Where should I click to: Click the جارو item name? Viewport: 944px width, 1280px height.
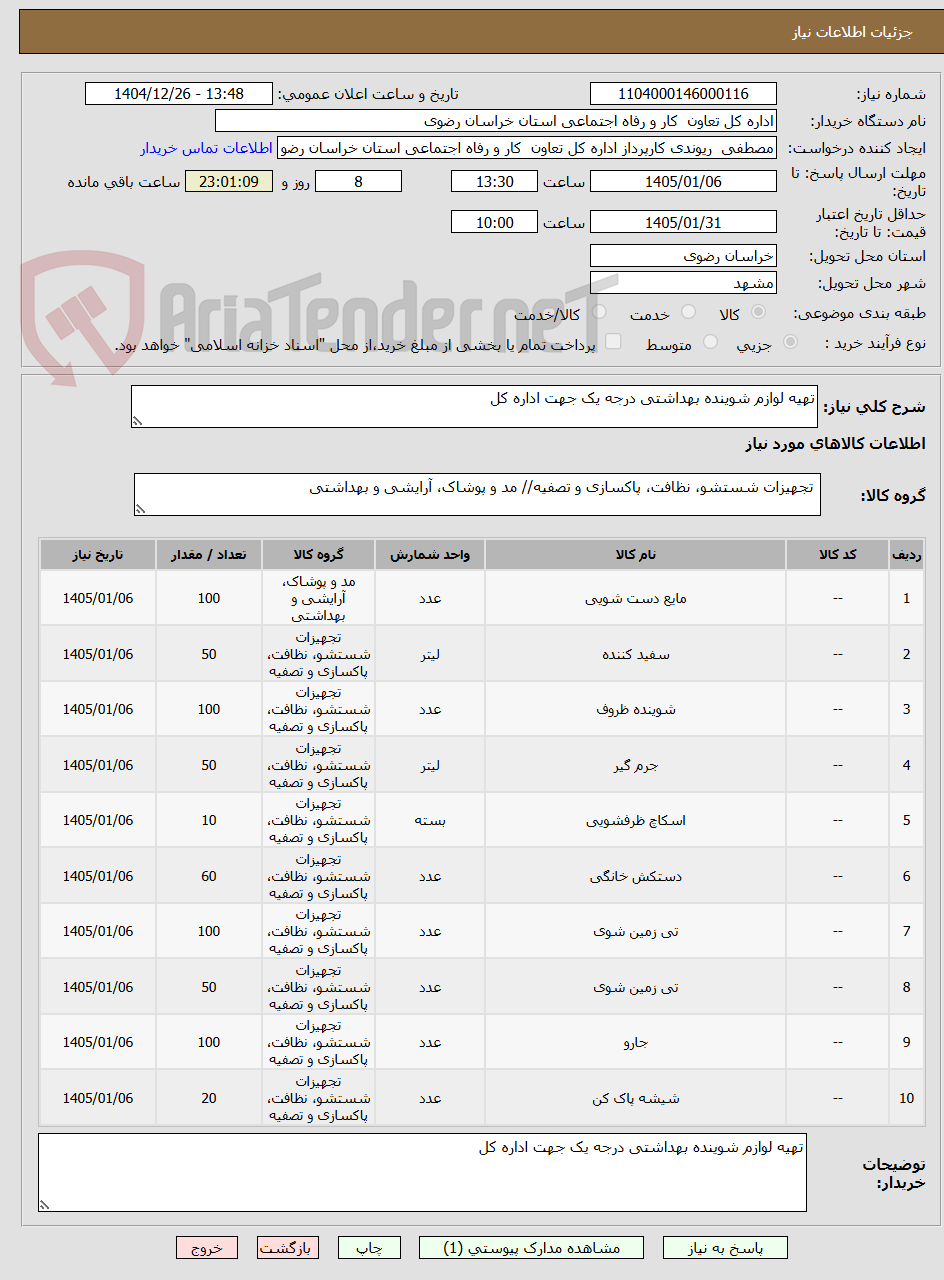636,1042
